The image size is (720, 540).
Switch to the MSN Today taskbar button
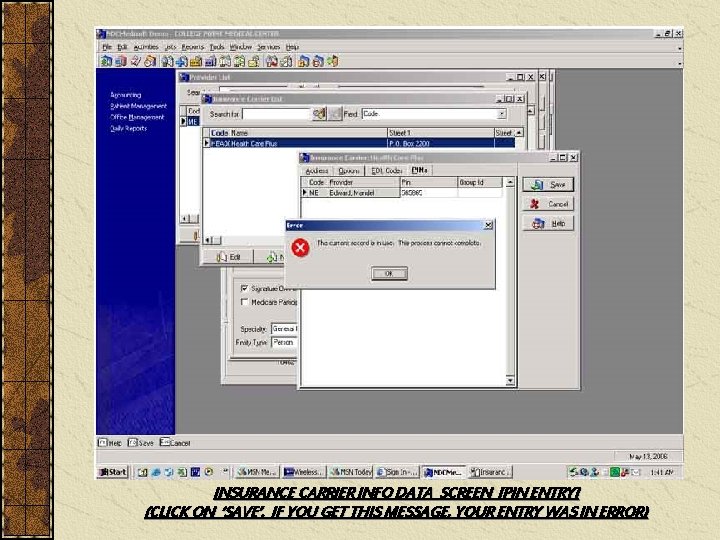pyautogui.click(x=351, y=472)
